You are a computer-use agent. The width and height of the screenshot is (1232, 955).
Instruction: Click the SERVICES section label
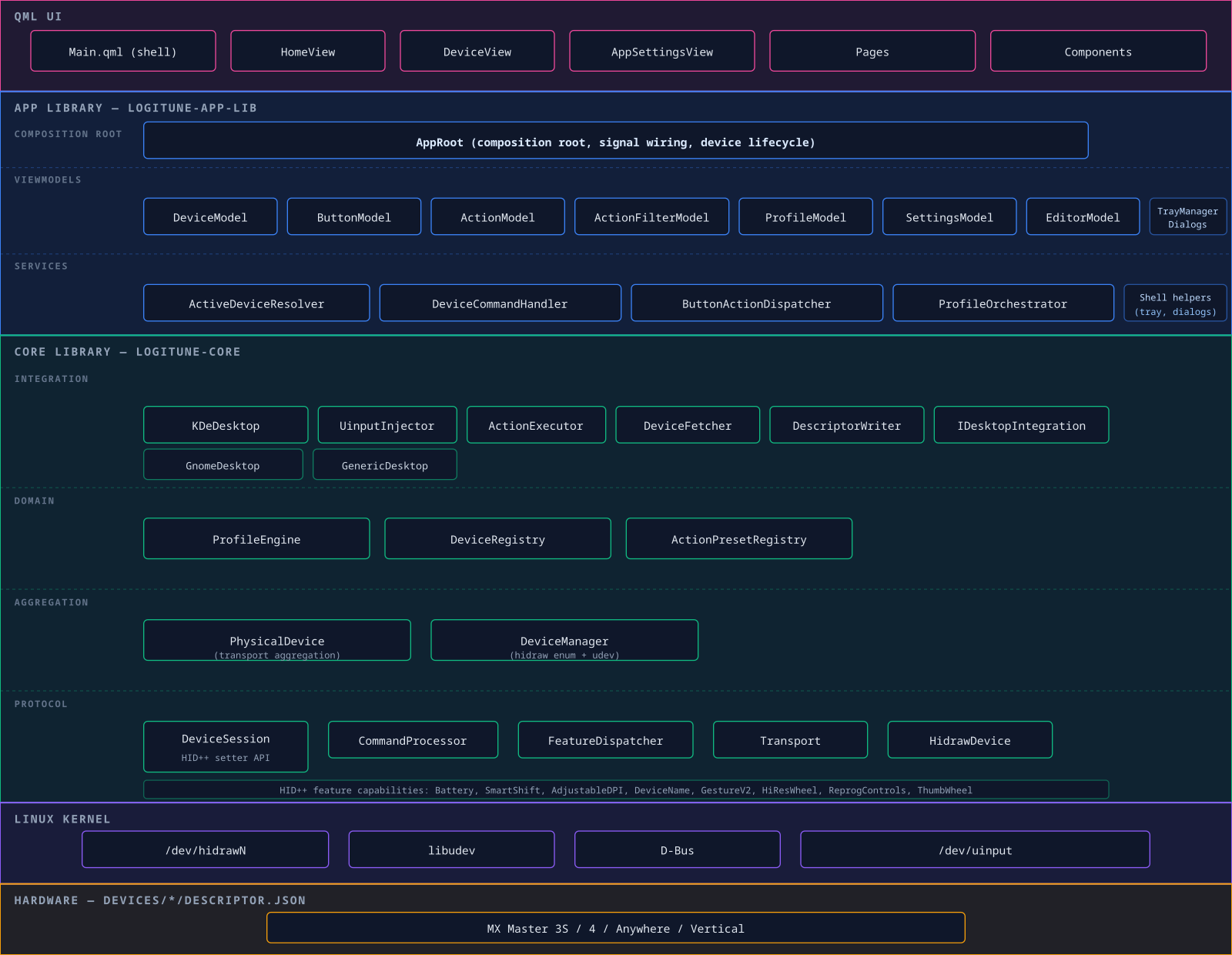click(x=41, y=266)
